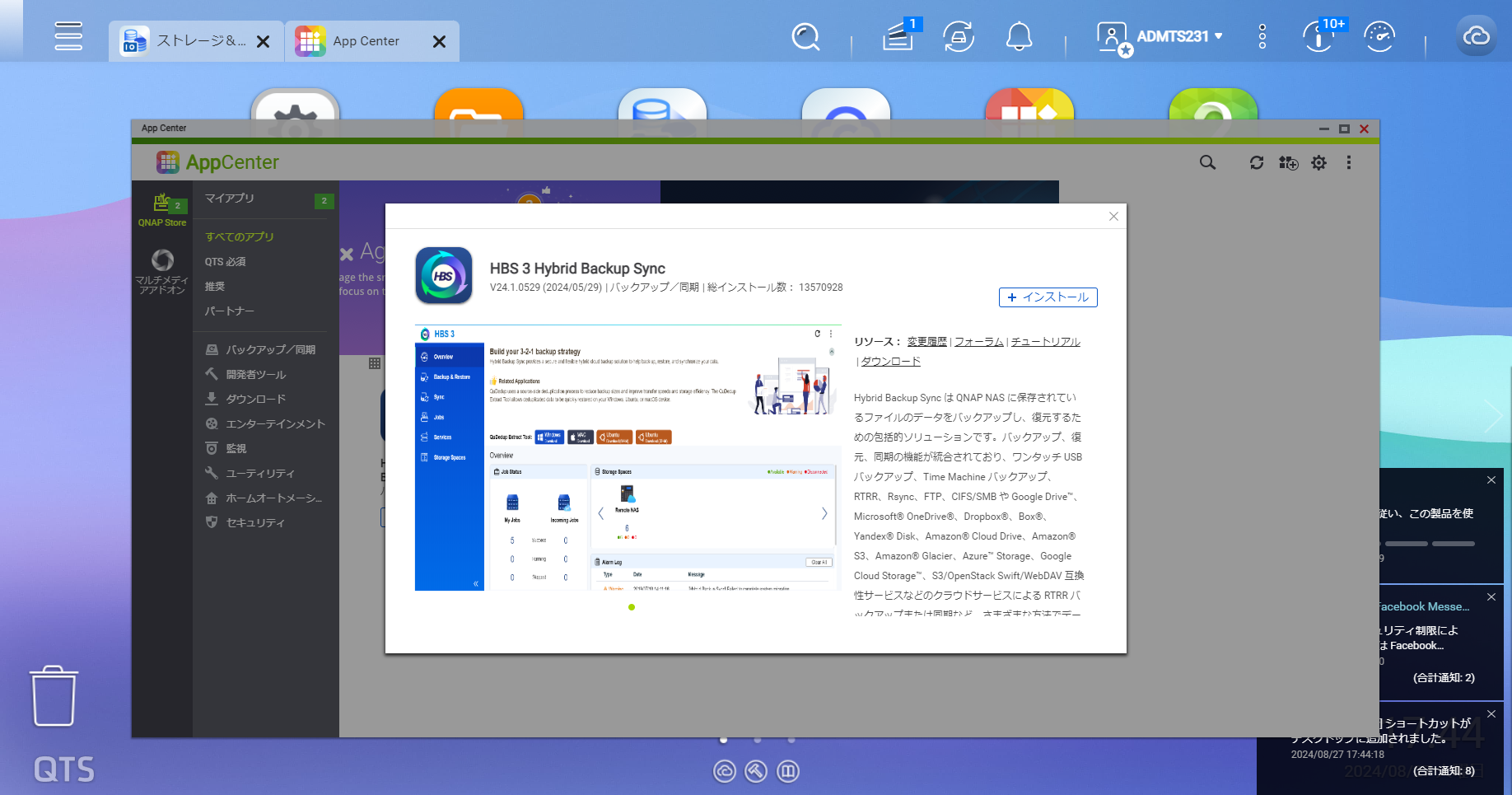Click the feedback icon at desktop bottom
Screen dimensions: 1512x795
click(x=788, y=771)
